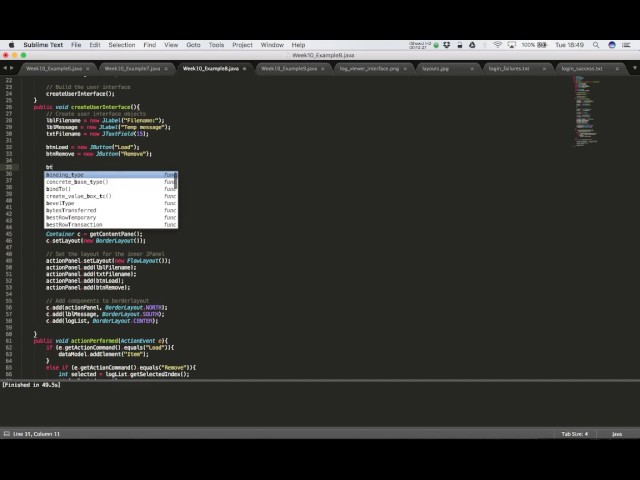Viewport: 640px width, 480px height.
Task: Open the Wi-Fi status menu
Action: click(497, 45)
